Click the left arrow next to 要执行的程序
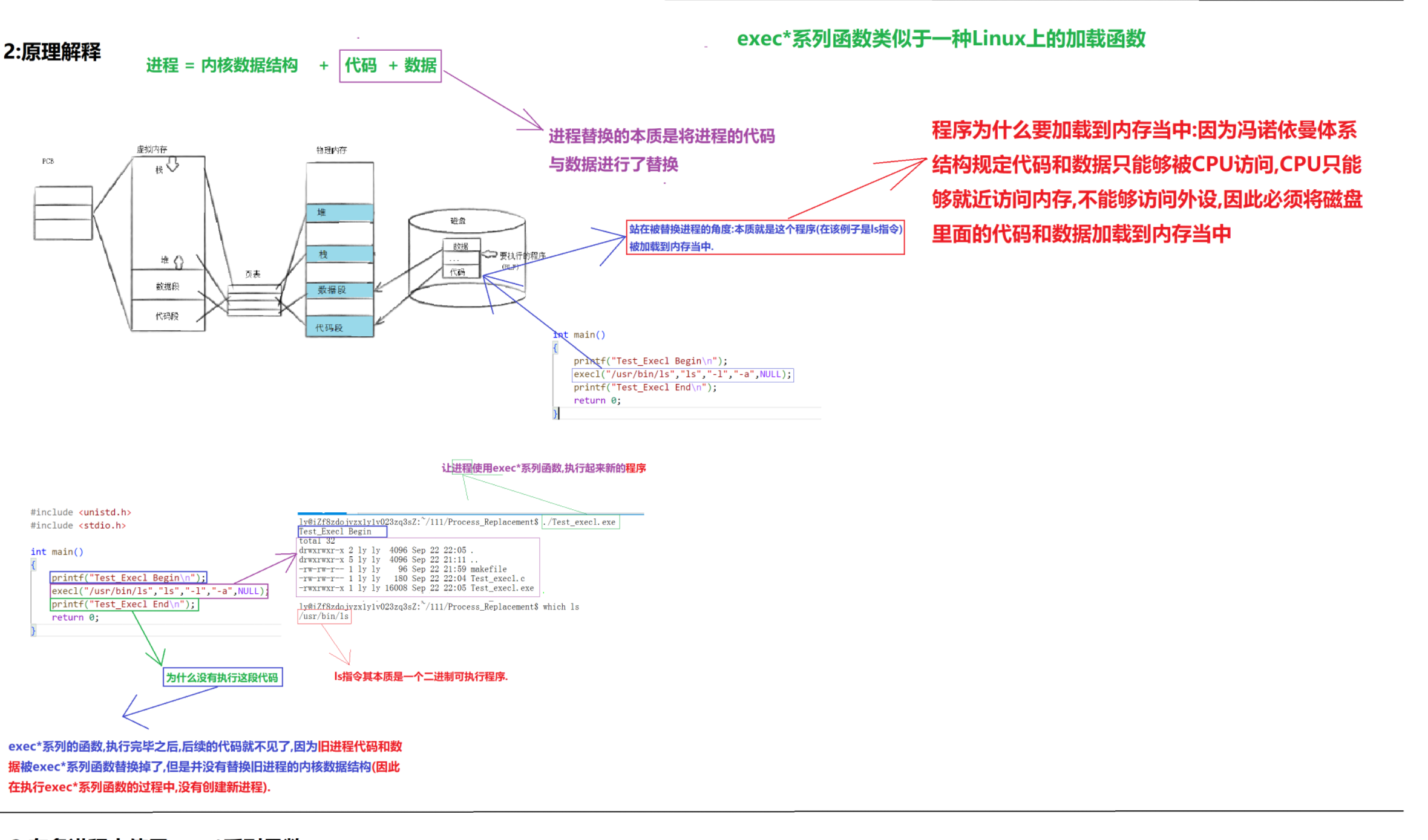Screen dimensions: 1428x840 pyautogui.click(x=490, y=255)
